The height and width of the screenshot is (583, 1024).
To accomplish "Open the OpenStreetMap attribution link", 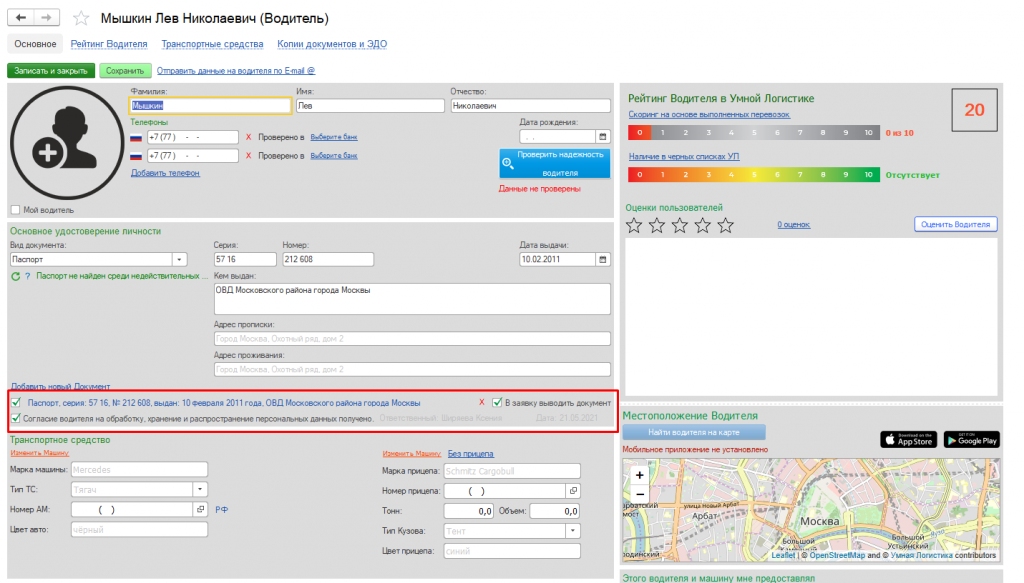I will pos(837,555).
